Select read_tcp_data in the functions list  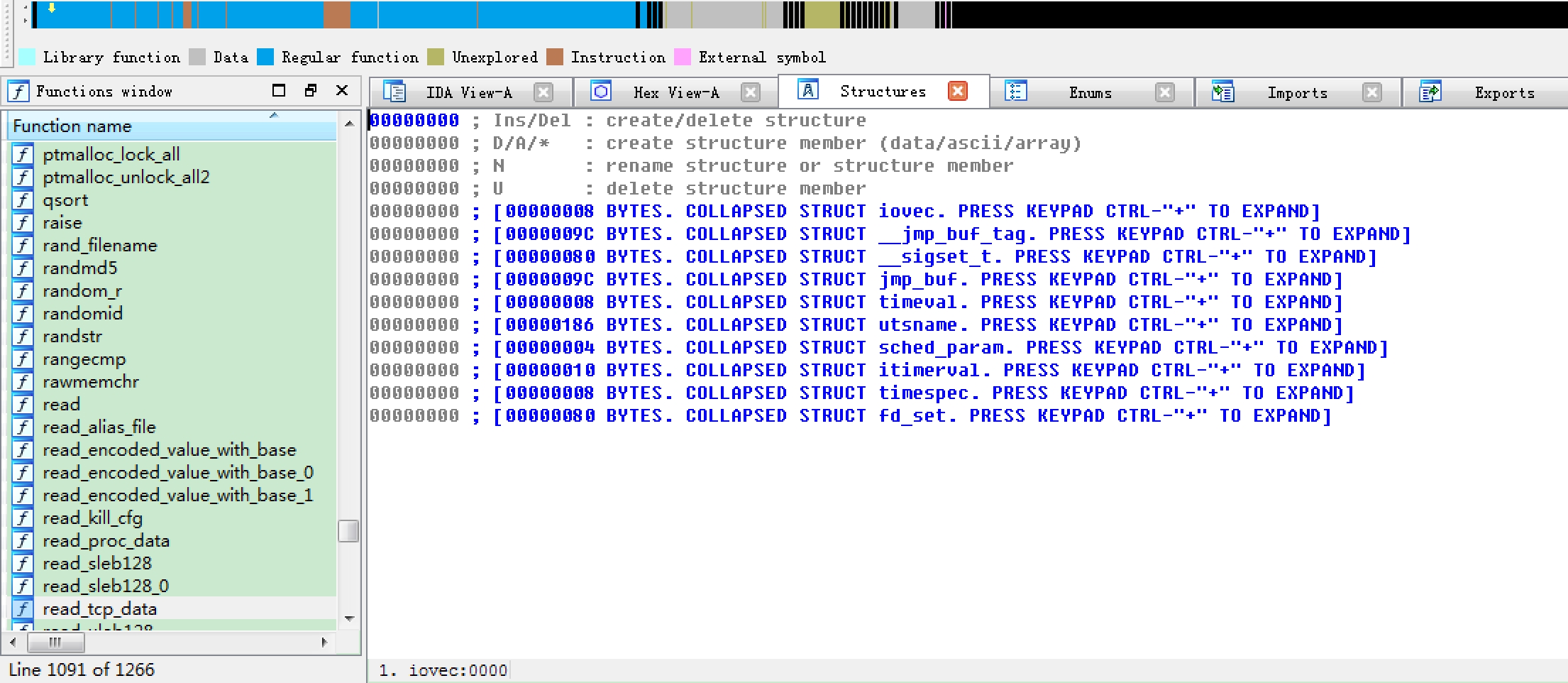pos(99,609)
